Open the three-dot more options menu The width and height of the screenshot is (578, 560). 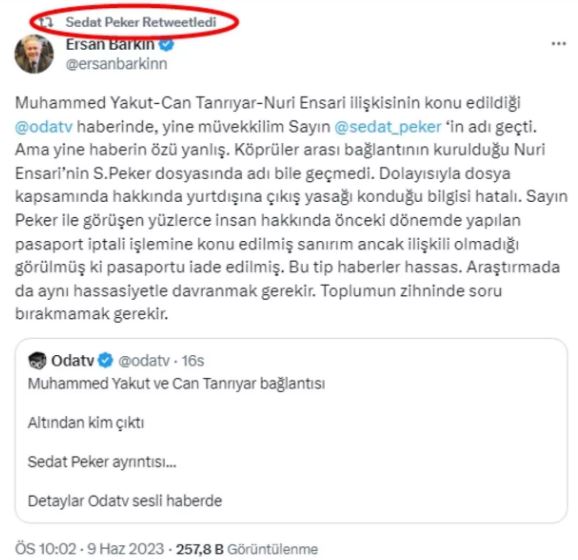tap(558, 44)
